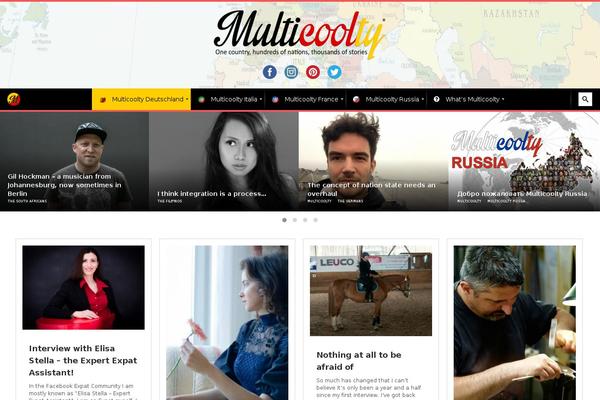Image resolution: width=600 pixels, height=400 pixels.
Task: Expand the Multicoolty Deutschland dropdown
Action: 142,99
